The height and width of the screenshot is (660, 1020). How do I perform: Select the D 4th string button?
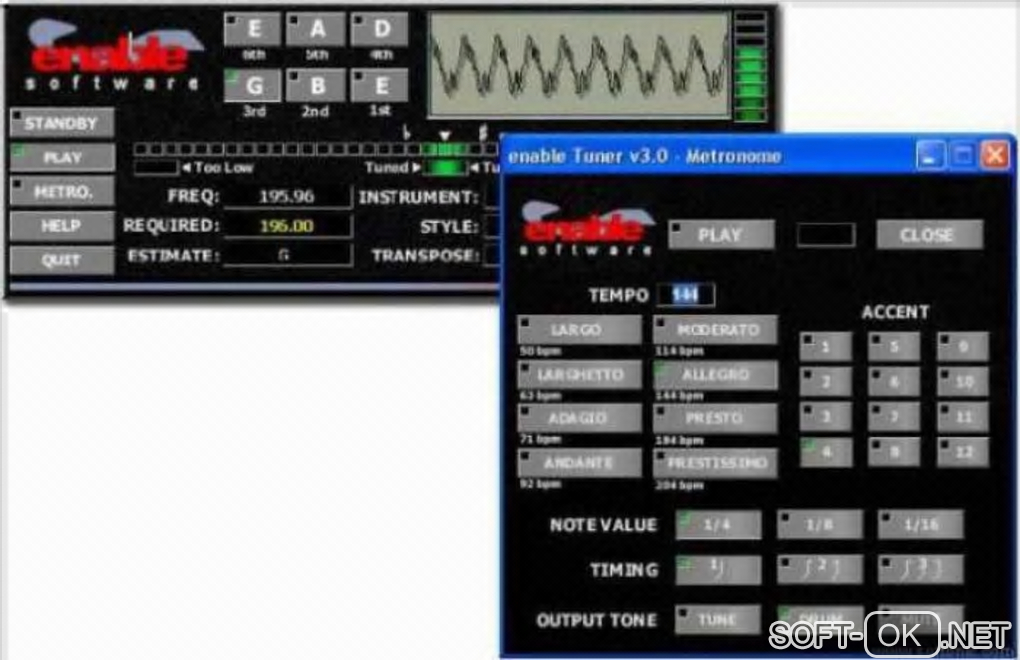(x=380, y=29)
